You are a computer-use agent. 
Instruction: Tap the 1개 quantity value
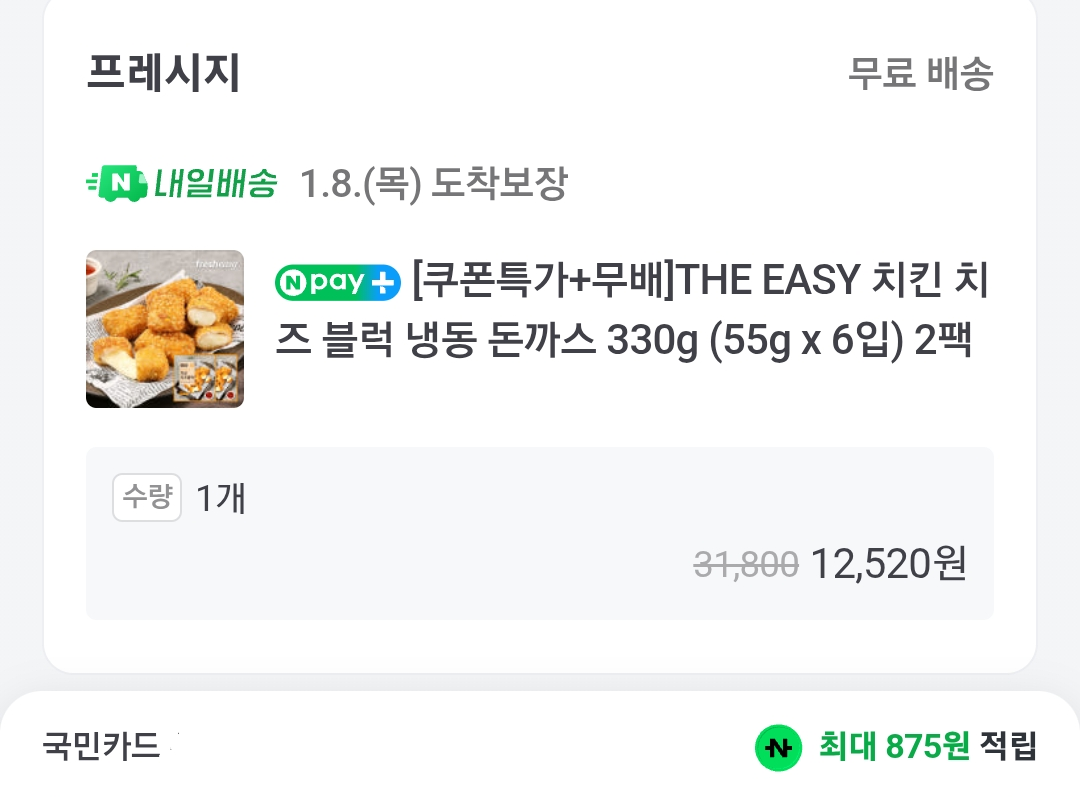point(221,498)
